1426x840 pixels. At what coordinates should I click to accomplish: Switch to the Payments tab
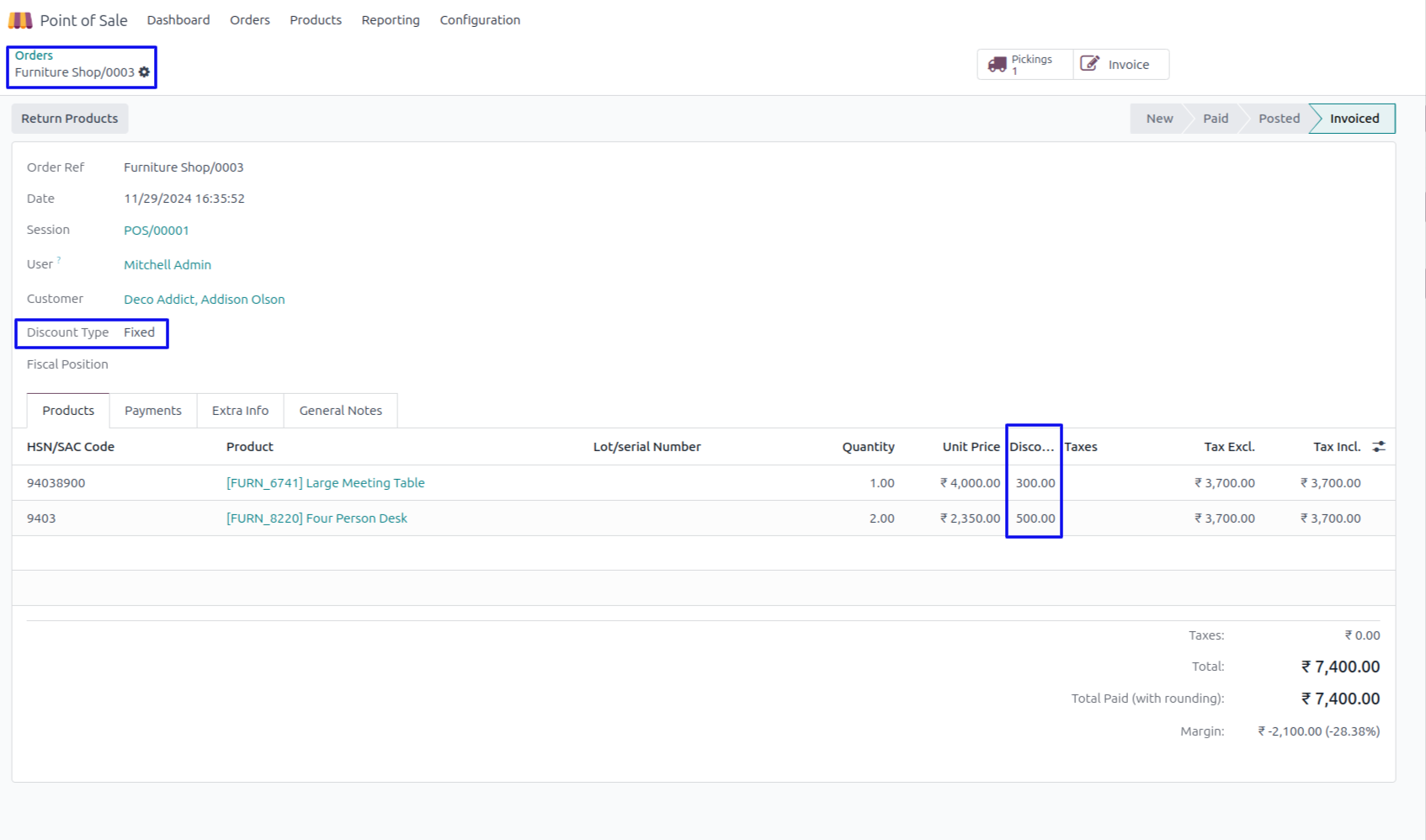153,411
